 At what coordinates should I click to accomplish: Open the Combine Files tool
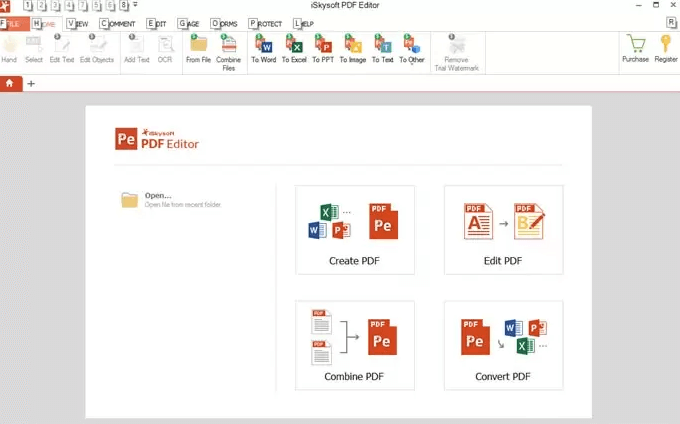[228, 48]
